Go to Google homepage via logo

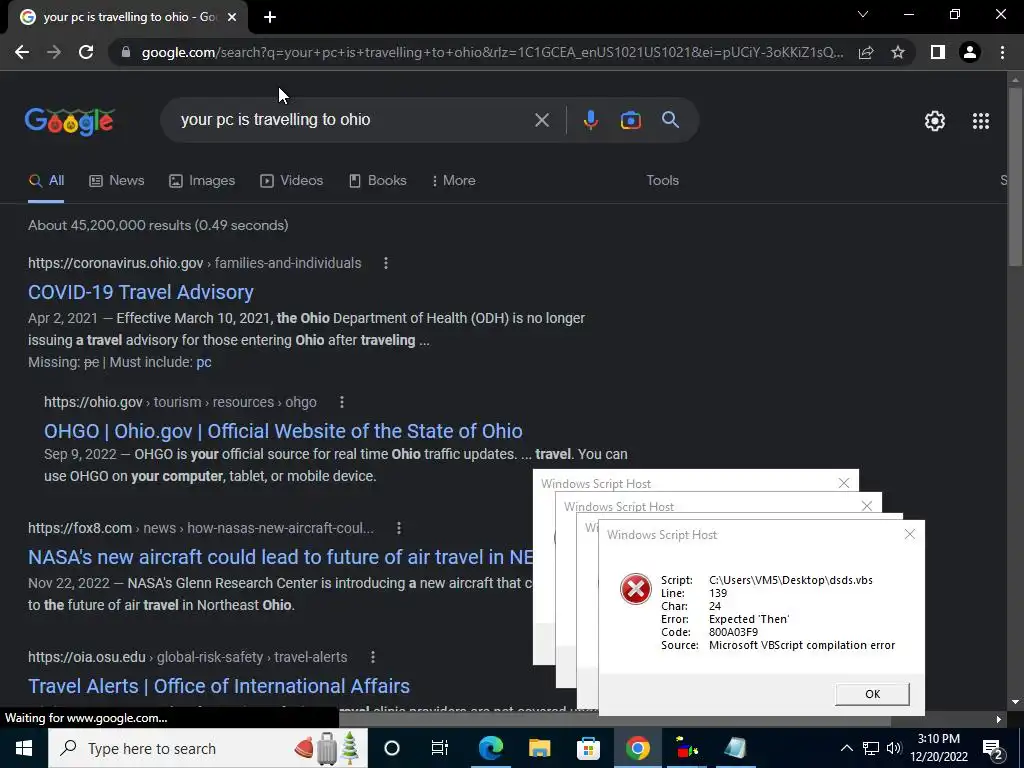[x=69, y=121]
